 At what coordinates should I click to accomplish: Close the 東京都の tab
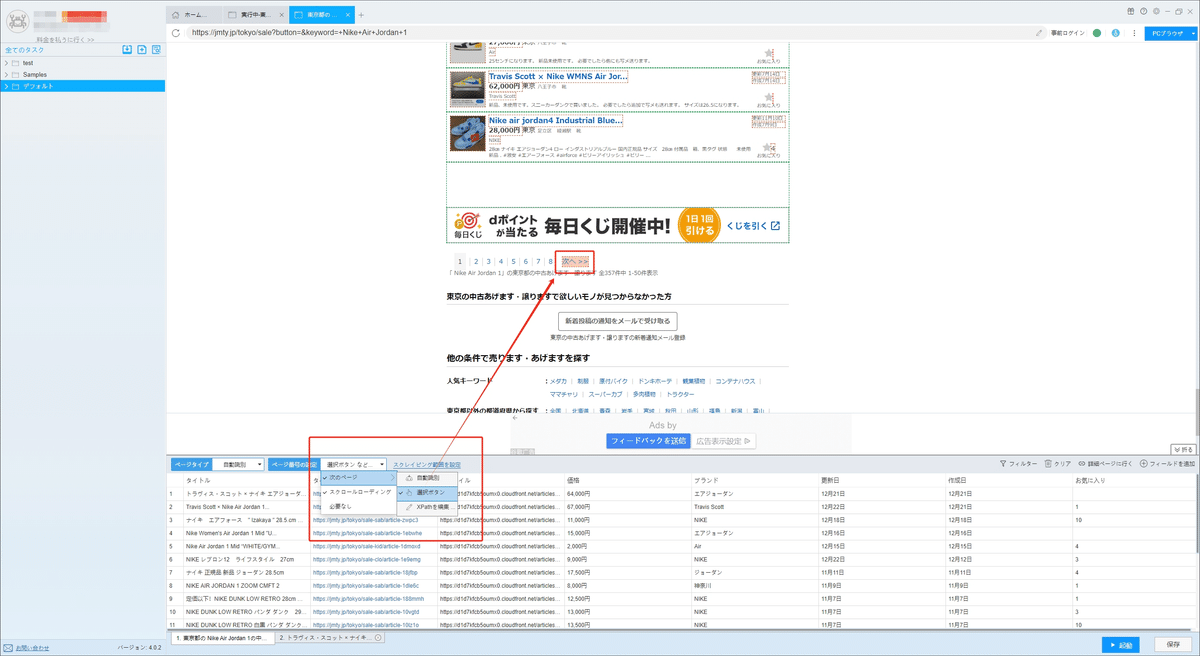tap(349, 15)
